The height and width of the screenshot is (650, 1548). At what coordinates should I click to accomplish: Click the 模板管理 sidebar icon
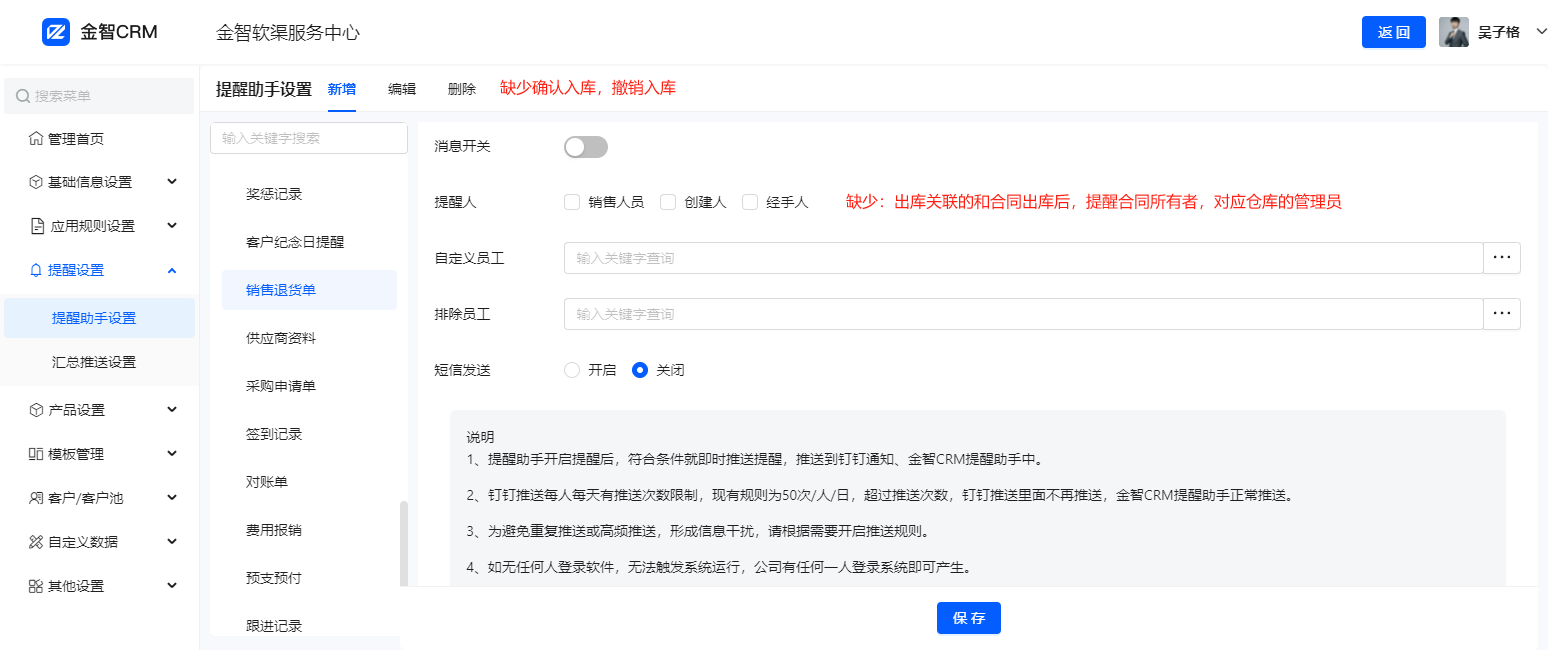point(36,454)
